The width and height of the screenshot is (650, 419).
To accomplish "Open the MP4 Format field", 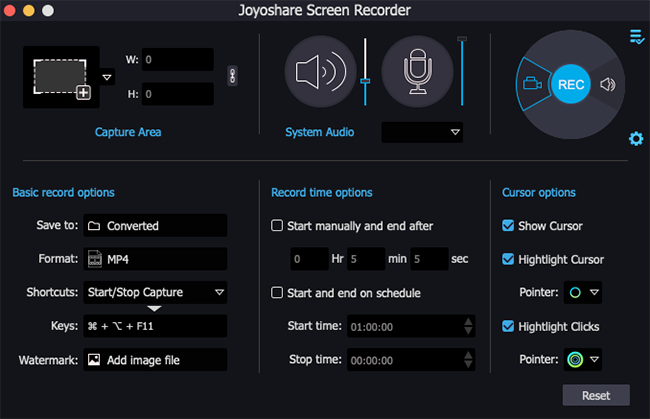I will point(155,259).
